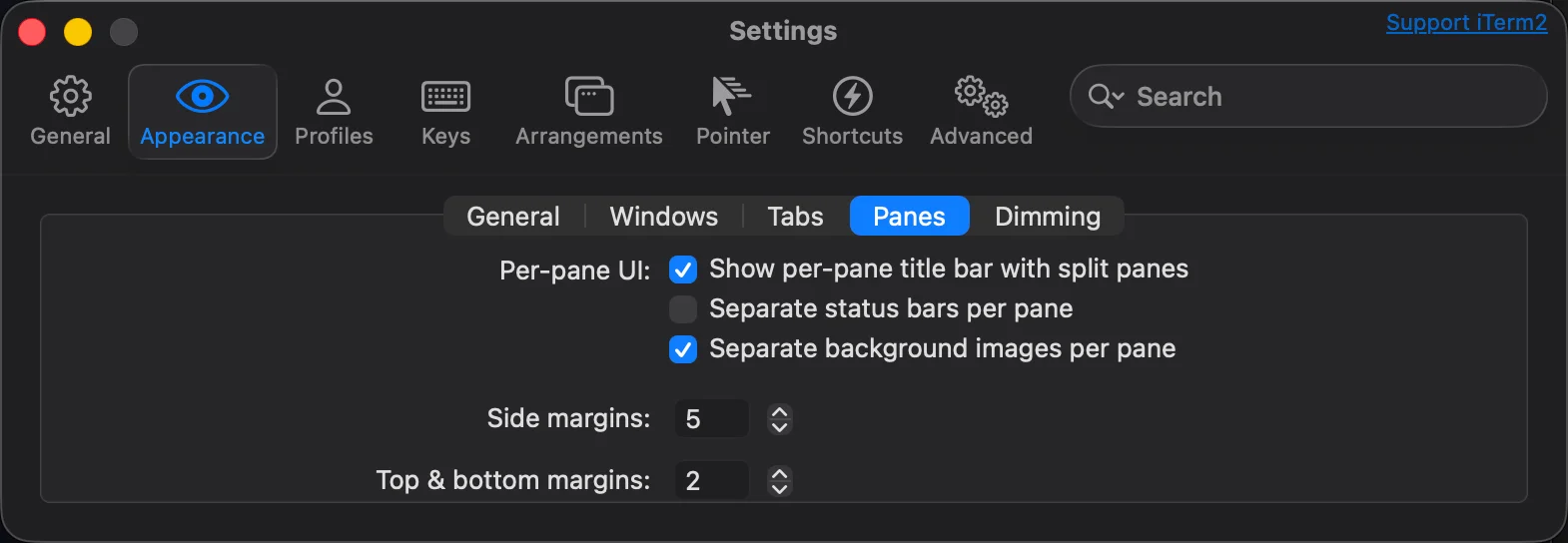The width and height of the screenshot is (1568, 543).
Task: Click the Side margins stepper arrows
Action: [780, 419]
